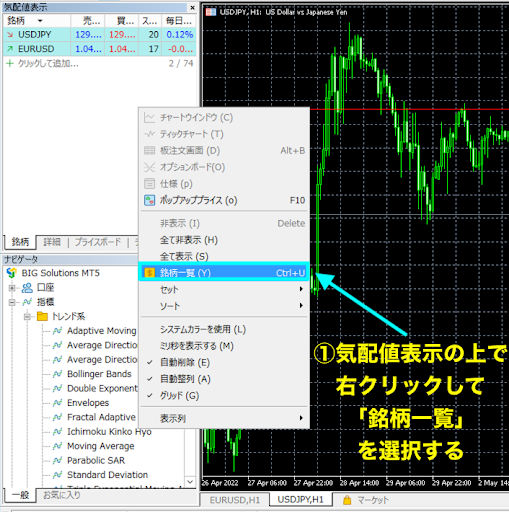Switch to the 詳細 tab

[52, 242]
